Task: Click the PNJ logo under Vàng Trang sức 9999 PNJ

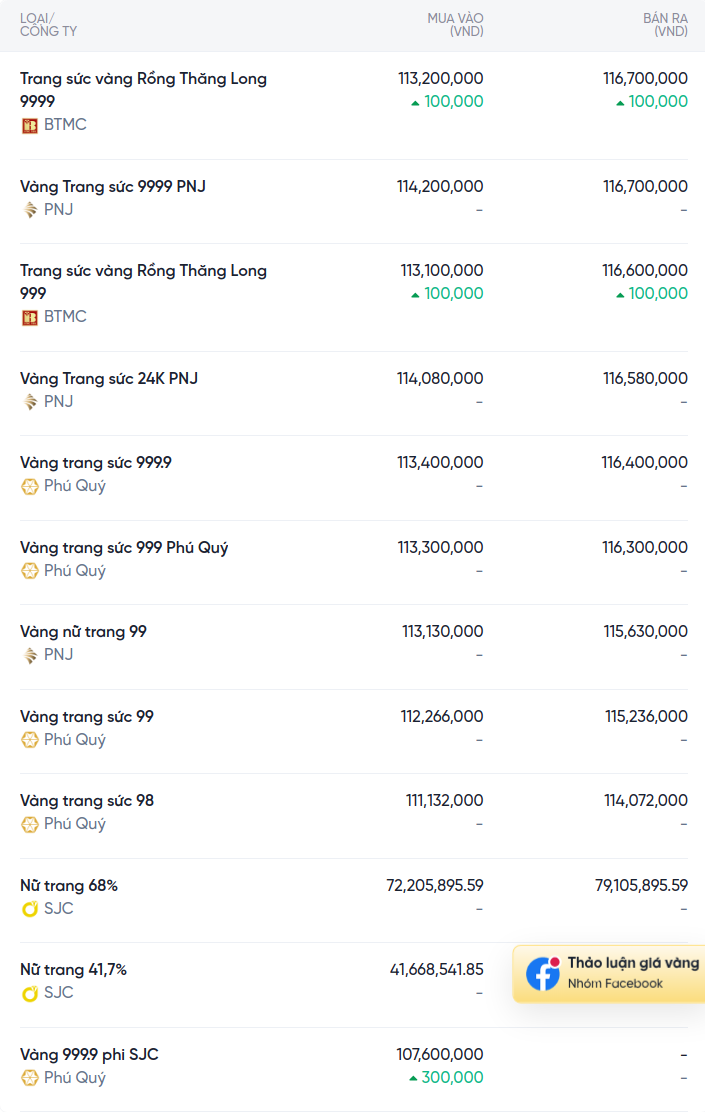Action: point(29,210)
